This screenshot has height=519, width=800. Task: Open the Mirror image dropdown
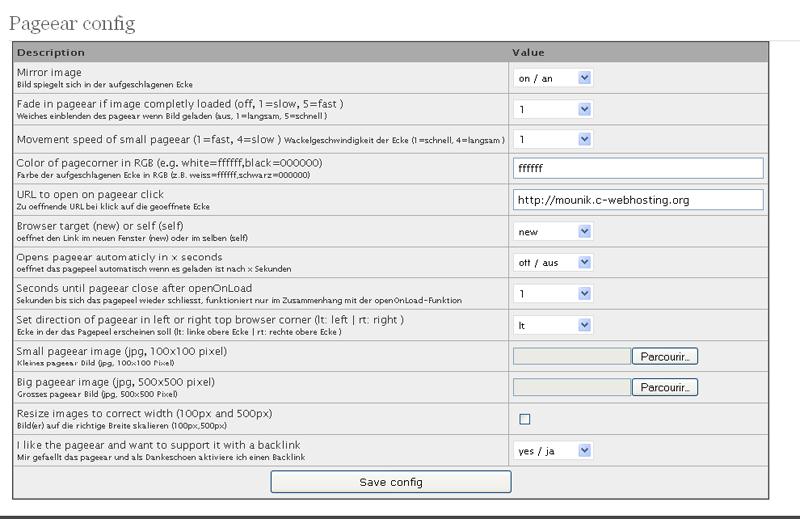point(553,78)
